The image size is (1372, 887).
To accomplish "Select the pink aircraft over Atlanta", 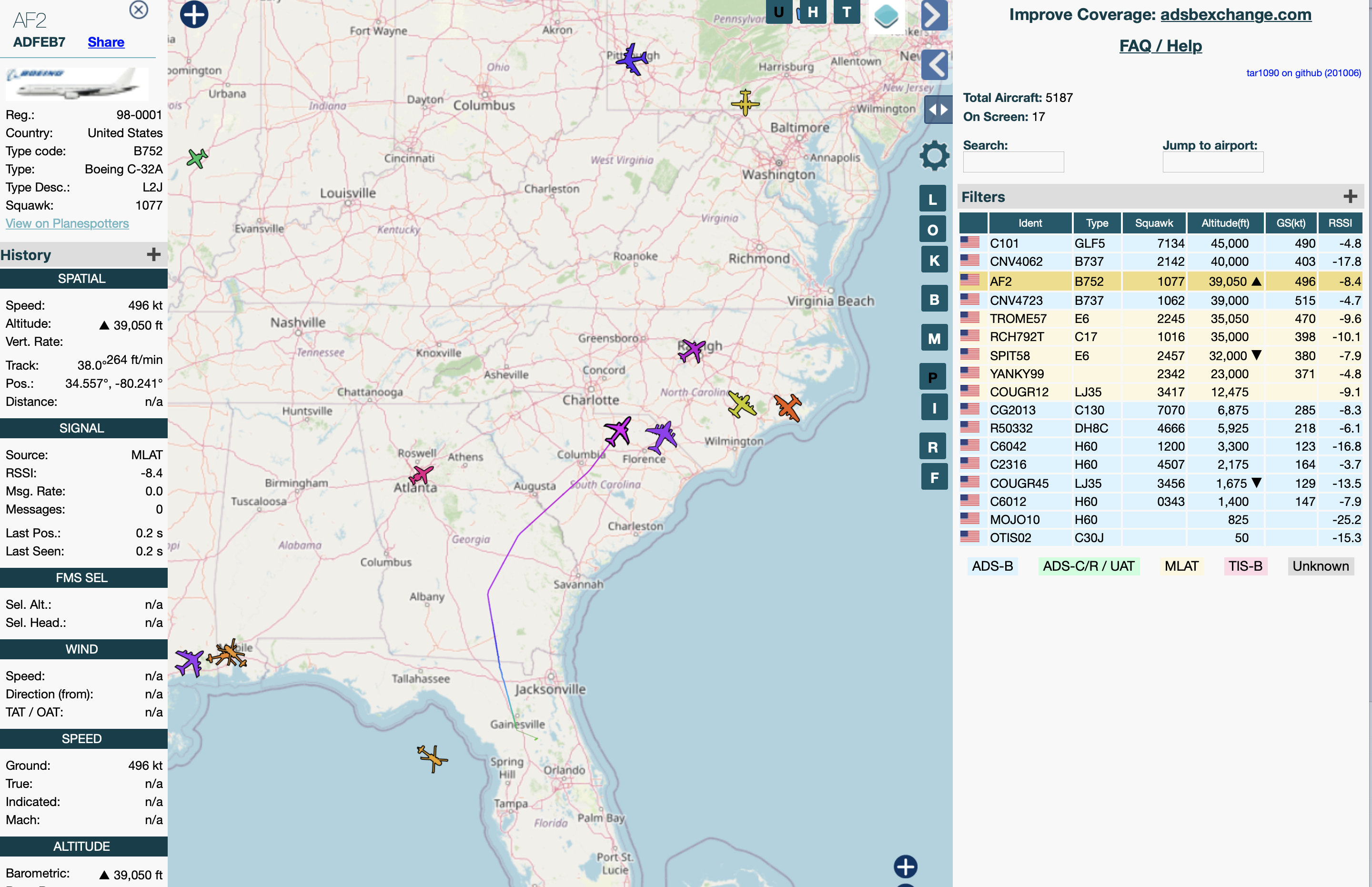I will pos(421,475).
